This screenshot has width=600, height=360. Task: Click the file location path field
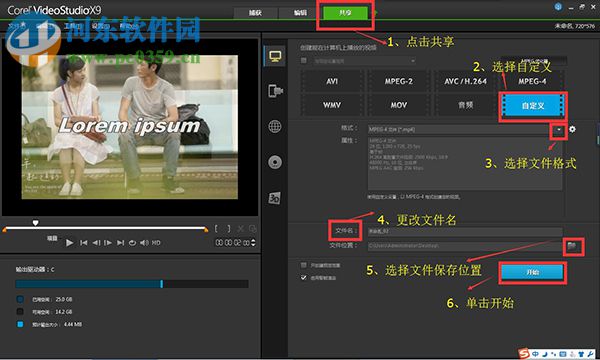[x=465, y=246]
